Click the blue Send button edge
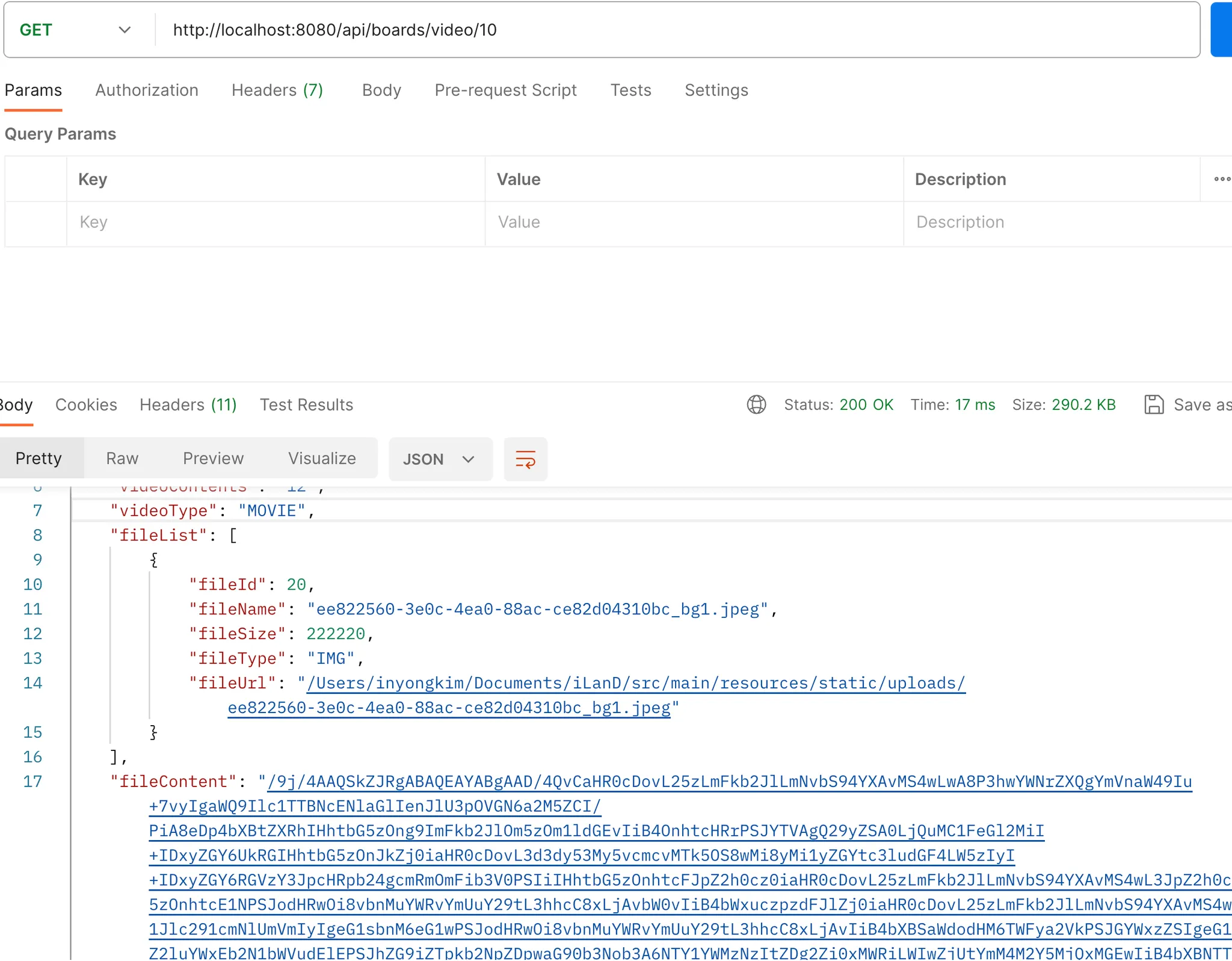 click(1222, 29)
